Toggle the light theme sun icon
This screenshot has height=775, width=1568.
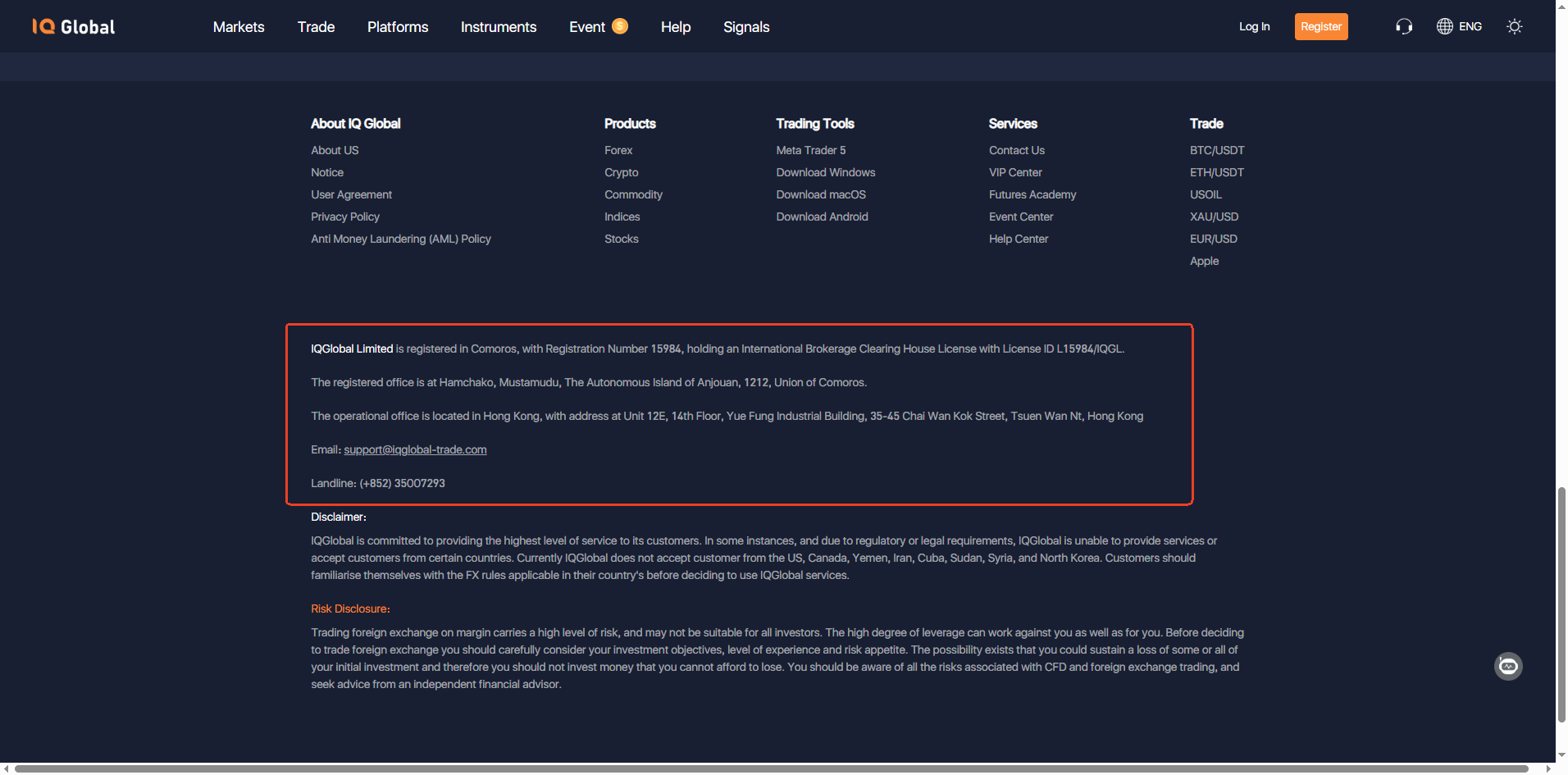click(x=1515, y=27)
